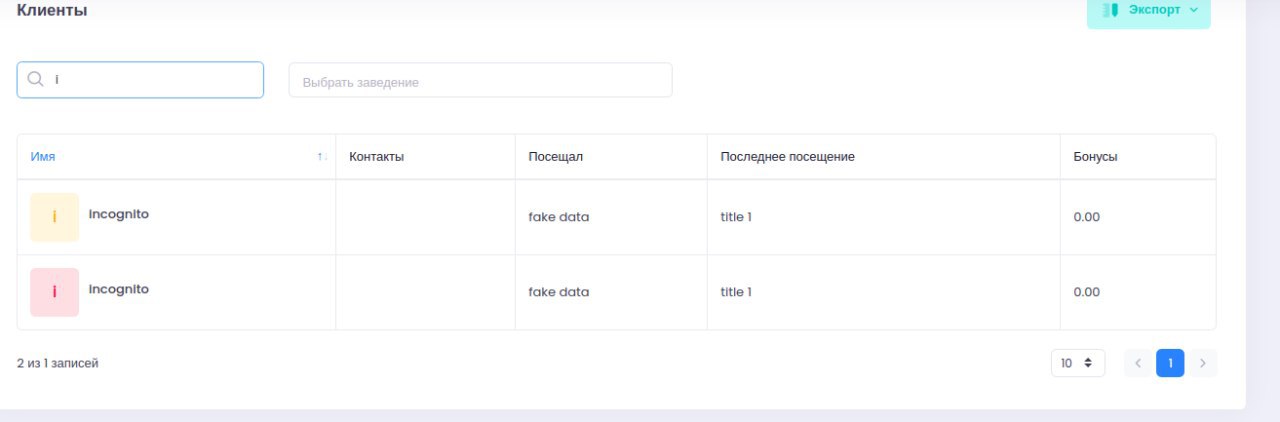Screen dimensions: 1280x422
Task: Click the Клиенты page title
Action: 52,10
